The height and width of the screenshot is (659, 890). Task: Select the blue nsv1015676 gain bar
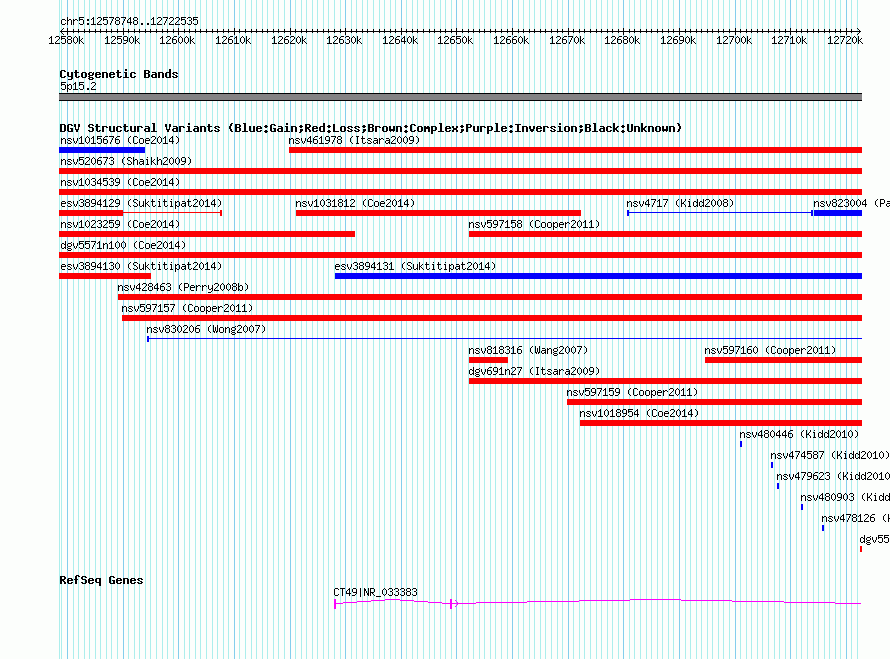(x=102, y=150)
